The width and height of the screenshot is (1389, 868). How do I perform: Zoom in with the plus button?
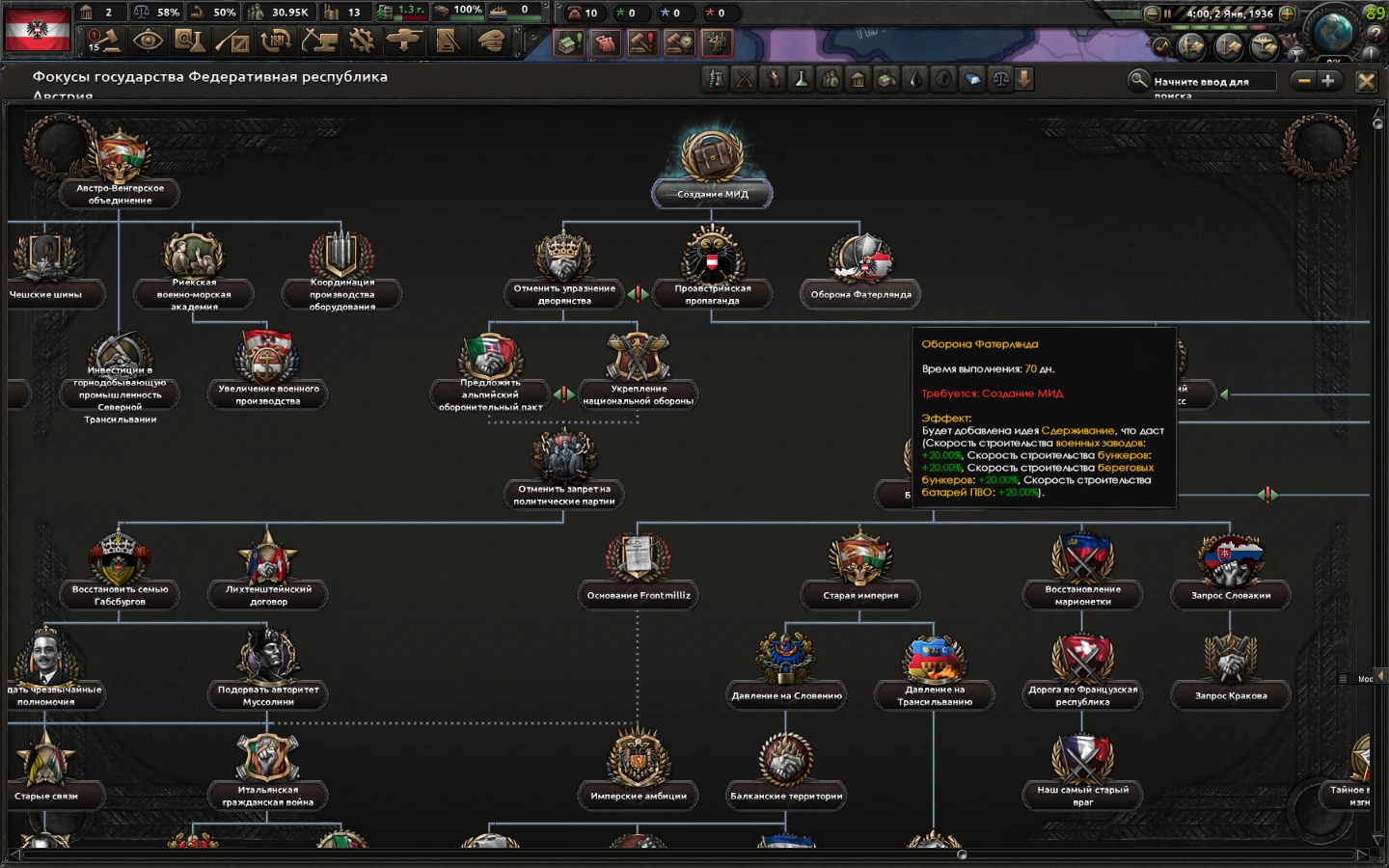click(1328, 81)
